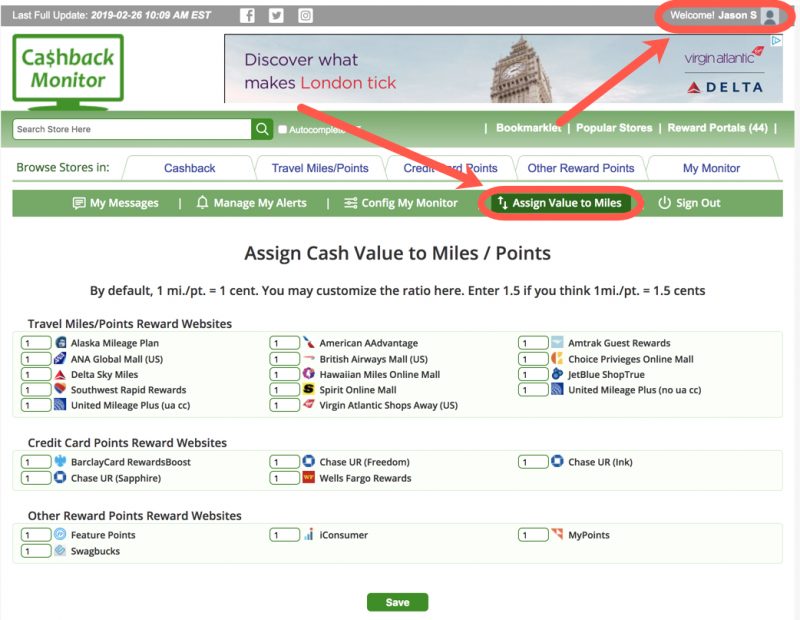Image resolution: width=800 pixels, height=620 pixels.
Task: Open the Twitter icon
Action: (276, 15)
